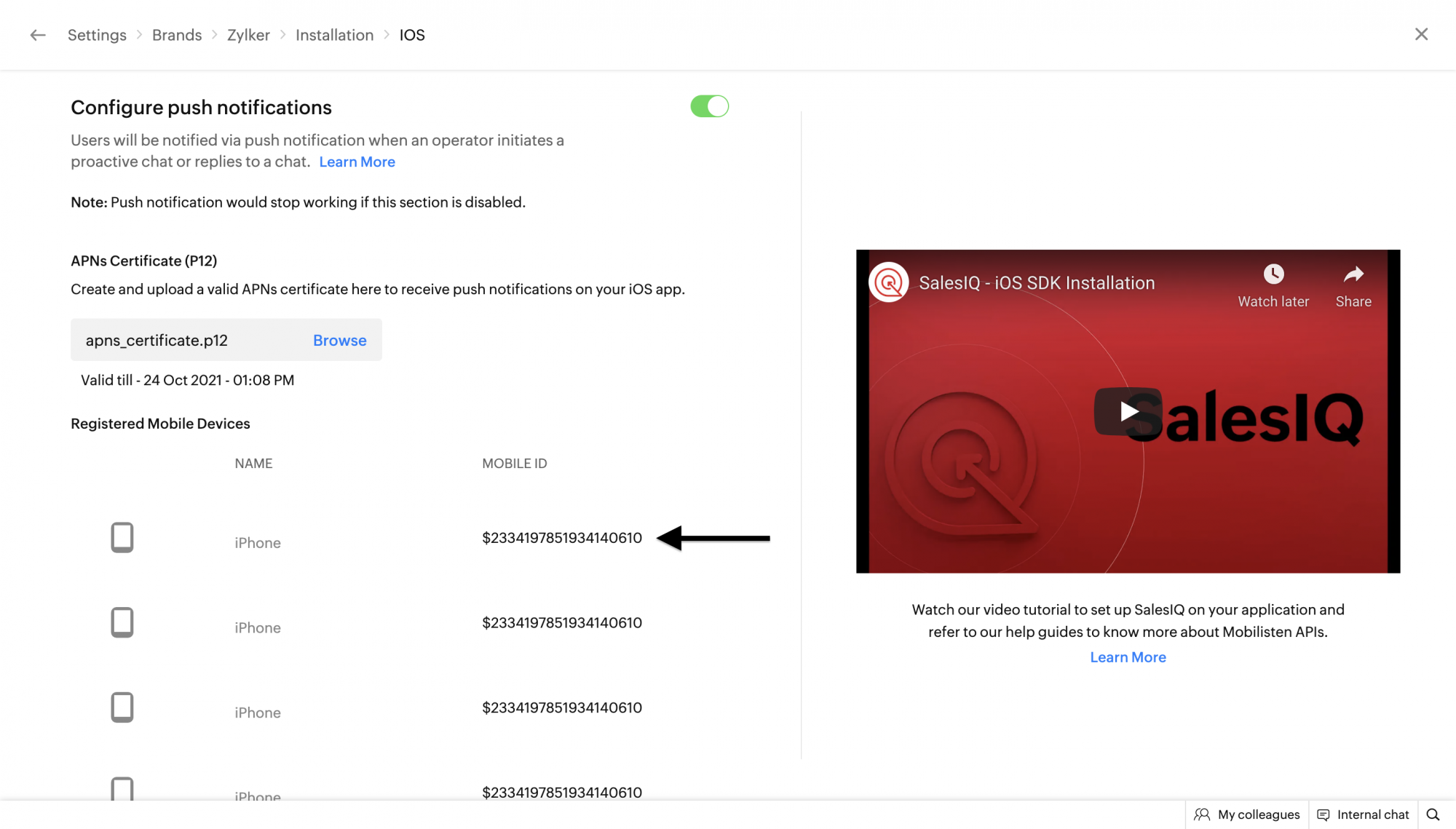Open My colleagues panel
Image resolution: width=1456 pixels, height=829 pixels.
click(1248, 814)
